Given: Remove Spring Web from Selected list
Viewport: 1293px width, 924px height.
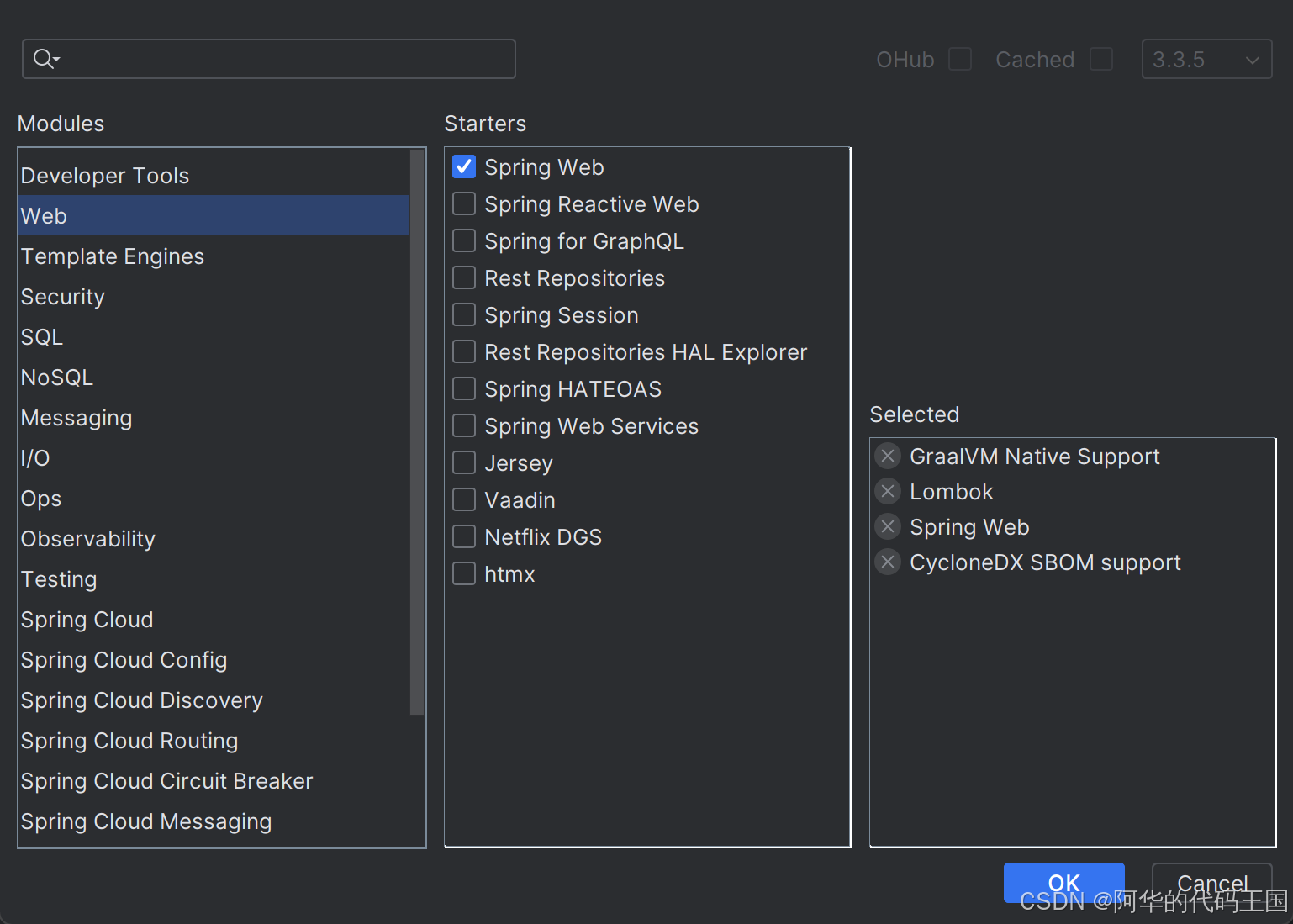Looking at the screenshot, I should click(x=888, y=527).
